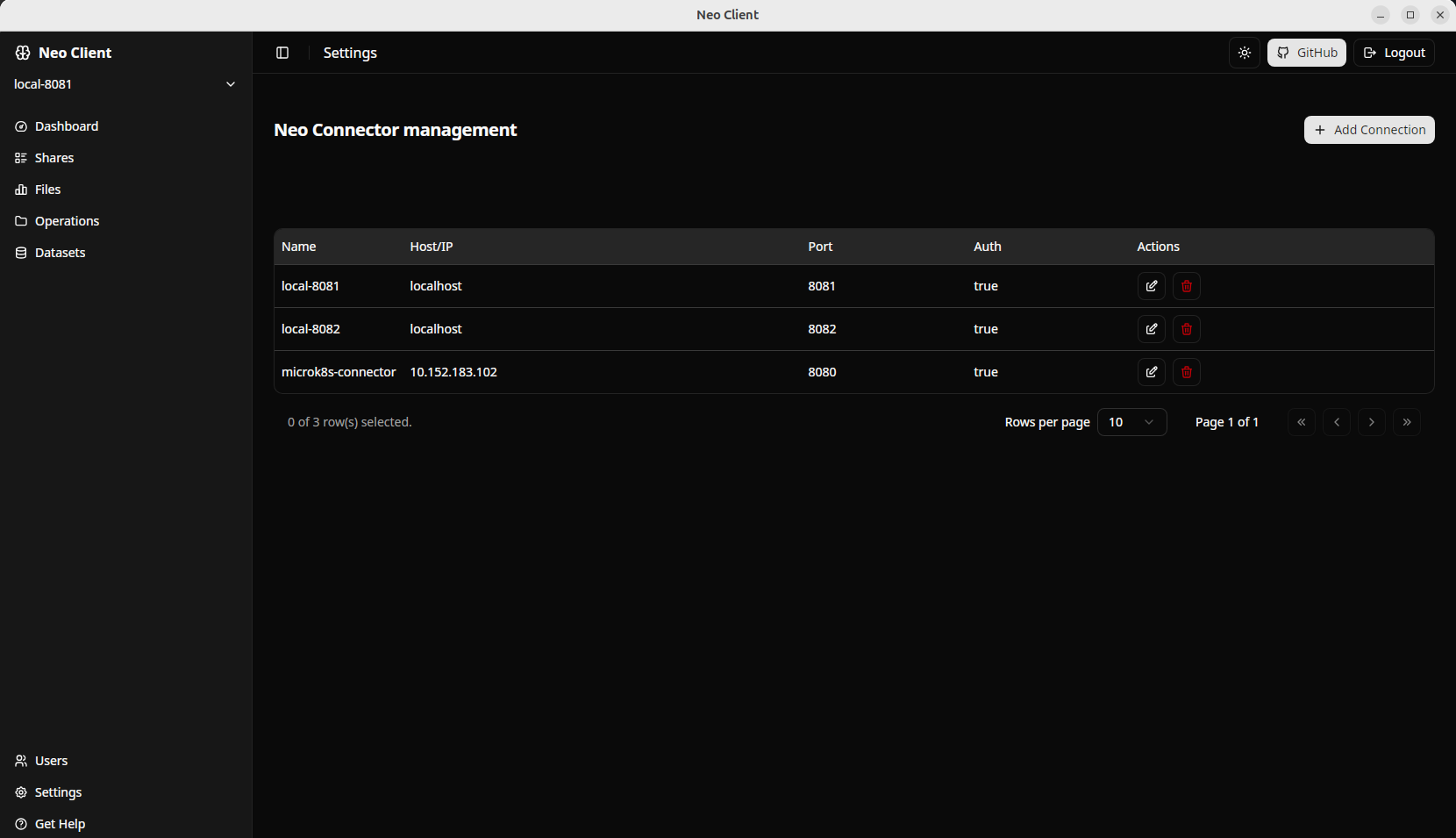
Task: Edit the local-8082 connection entry
Action: pos(1151,328)
